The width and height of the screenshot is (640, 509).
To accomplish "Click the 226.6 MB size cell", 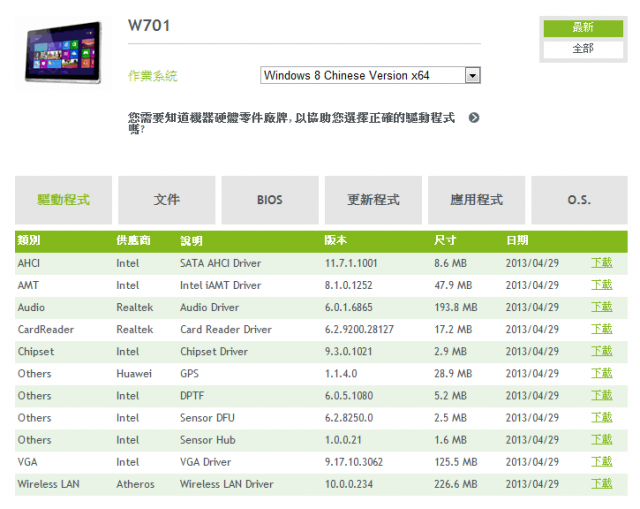I will [x=456, y=484].
